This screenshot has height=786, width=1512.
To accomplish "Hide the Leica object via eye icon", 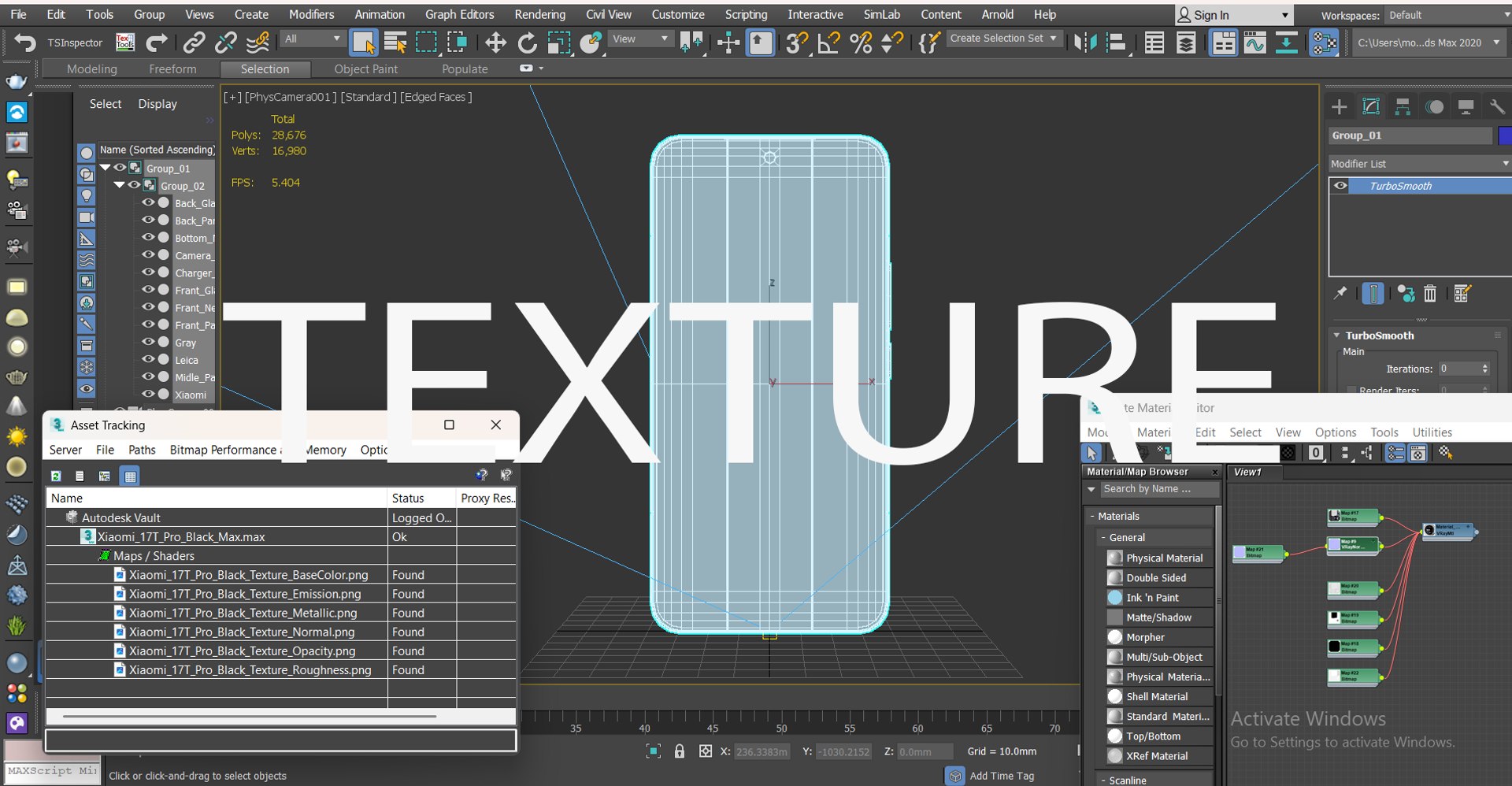I will click(148, 359).
